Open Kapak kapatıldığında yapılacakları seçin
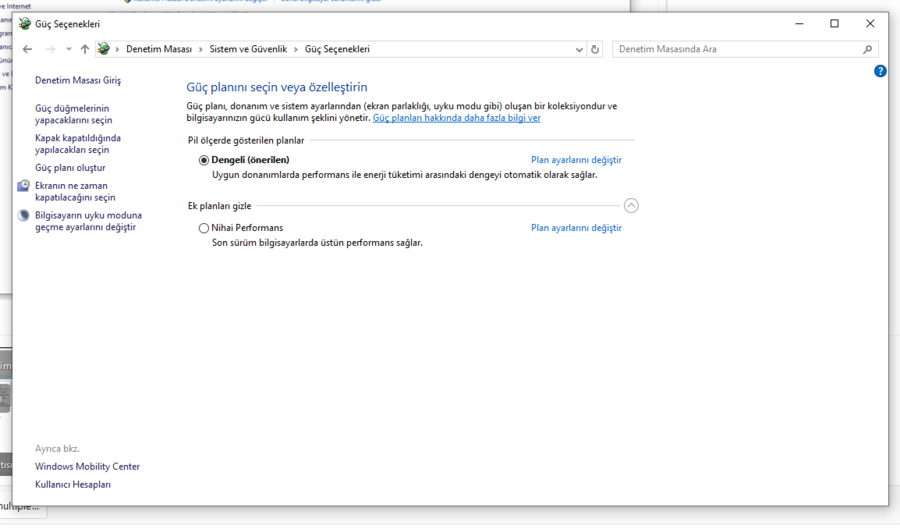 pos(78,144)
